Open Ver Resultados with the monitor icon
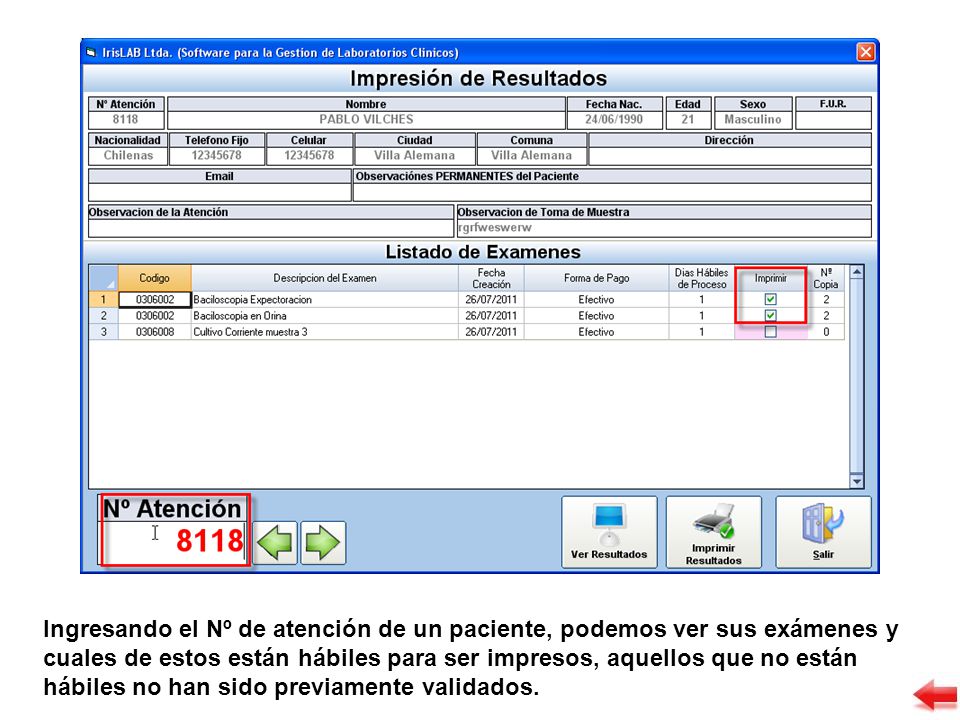This screenshot has width=960, height=720. (x=609, y=532)
